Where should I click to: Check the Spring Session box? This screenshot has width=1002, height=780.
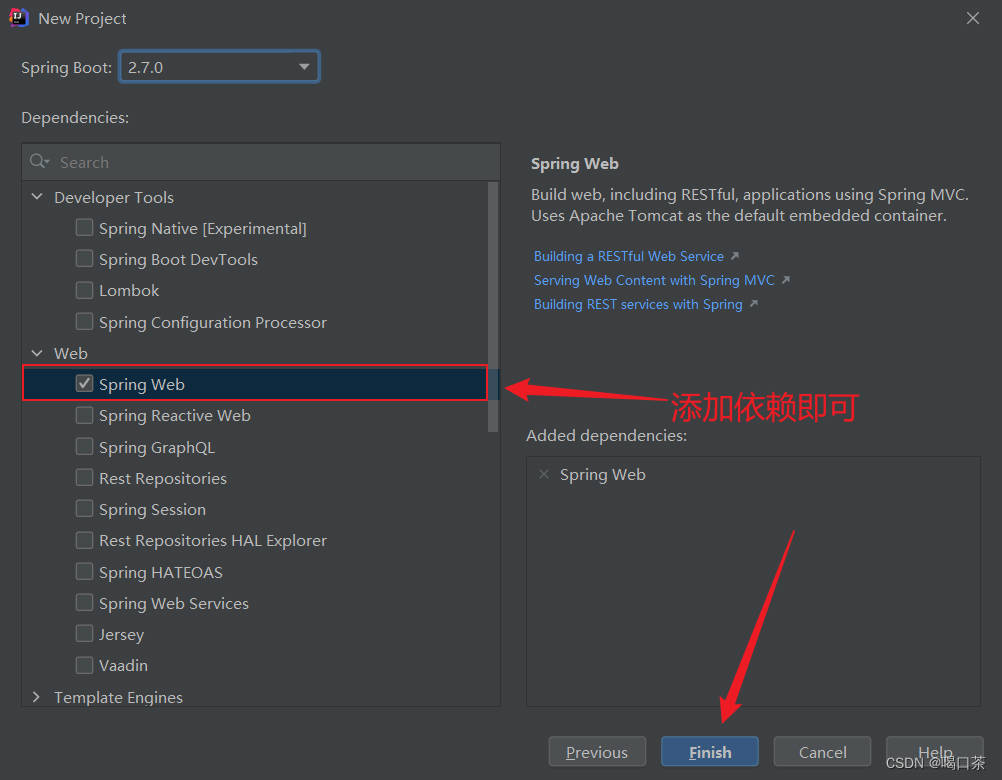(84, 509)
